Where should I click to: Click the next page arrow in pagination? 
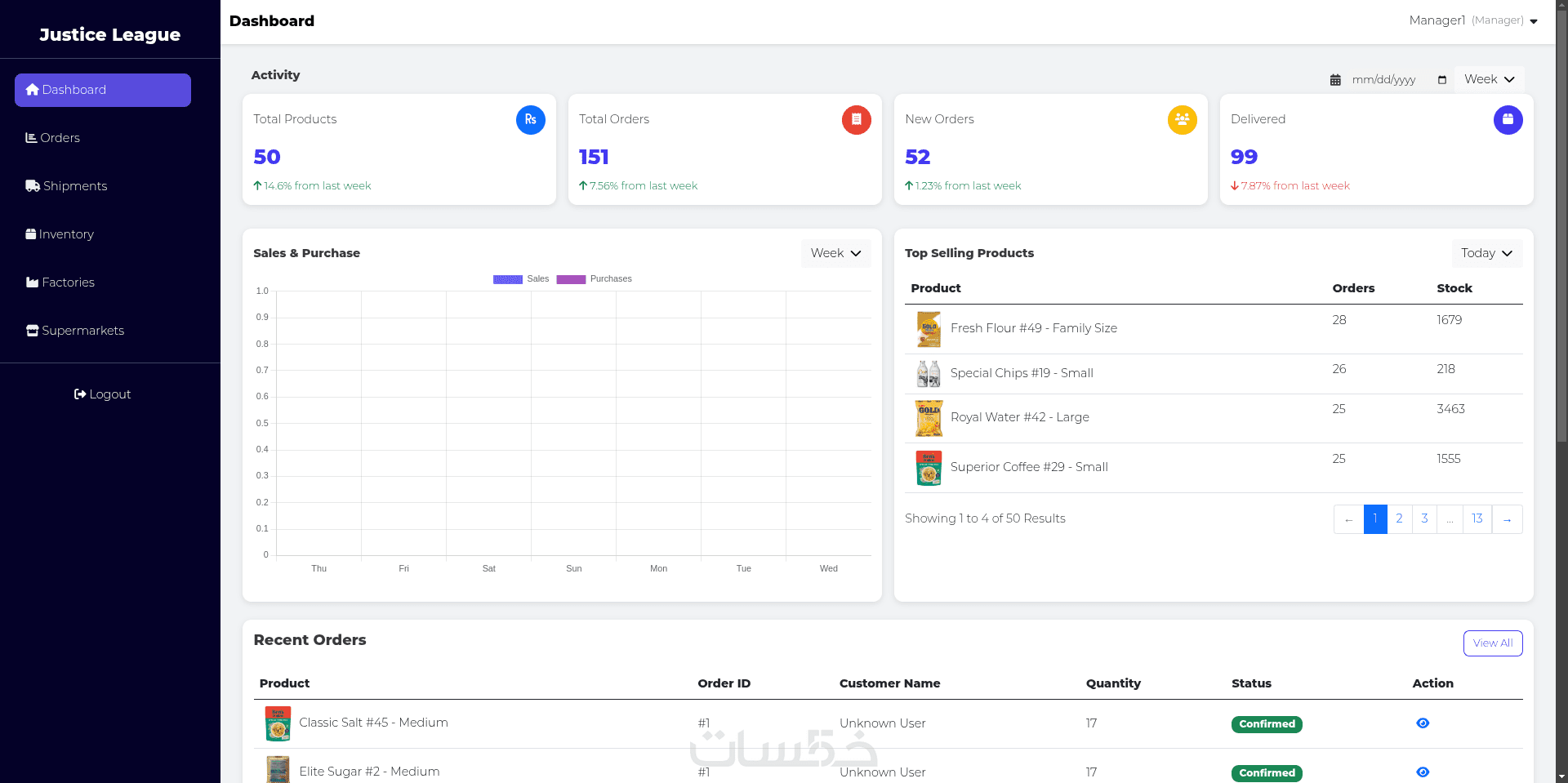[x=1508, y=519]
